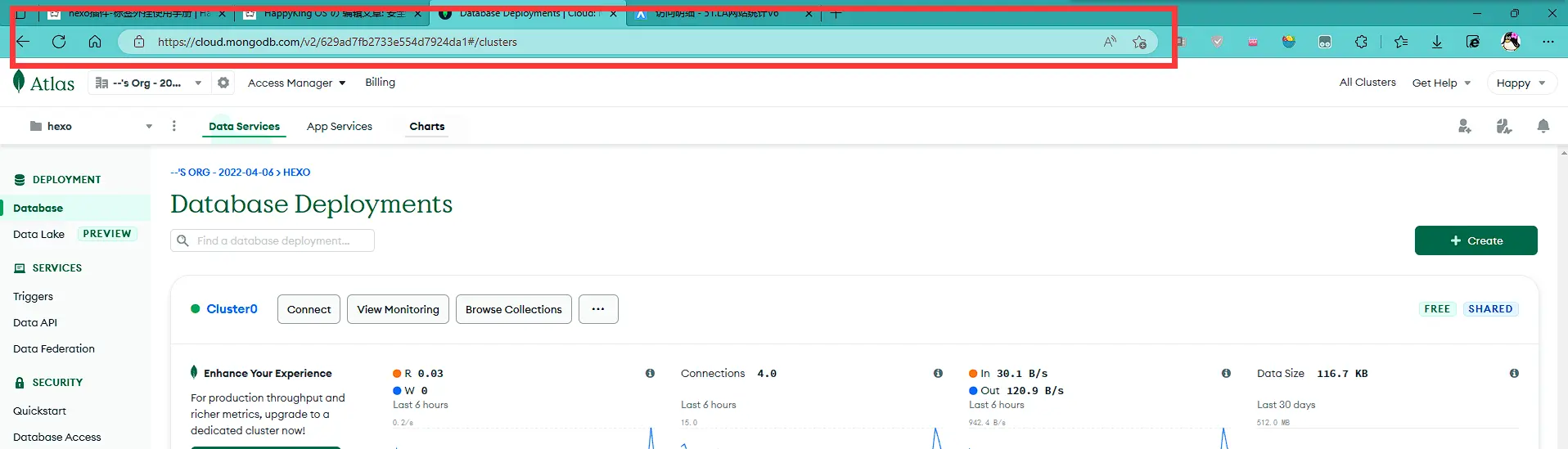Viewport: 1568px width, 449px height.
Task: Open the Cluster0 cluster link
Action: point(232,308)
